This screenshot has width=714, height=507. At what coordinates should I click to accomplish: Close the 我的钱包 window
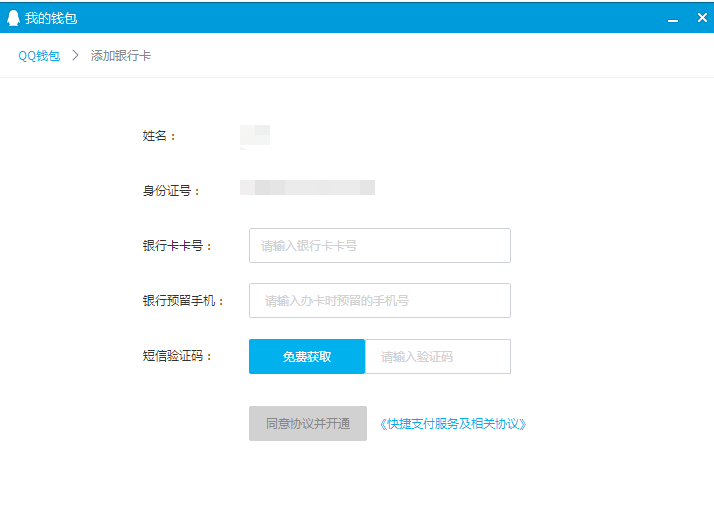coord(702,18)
